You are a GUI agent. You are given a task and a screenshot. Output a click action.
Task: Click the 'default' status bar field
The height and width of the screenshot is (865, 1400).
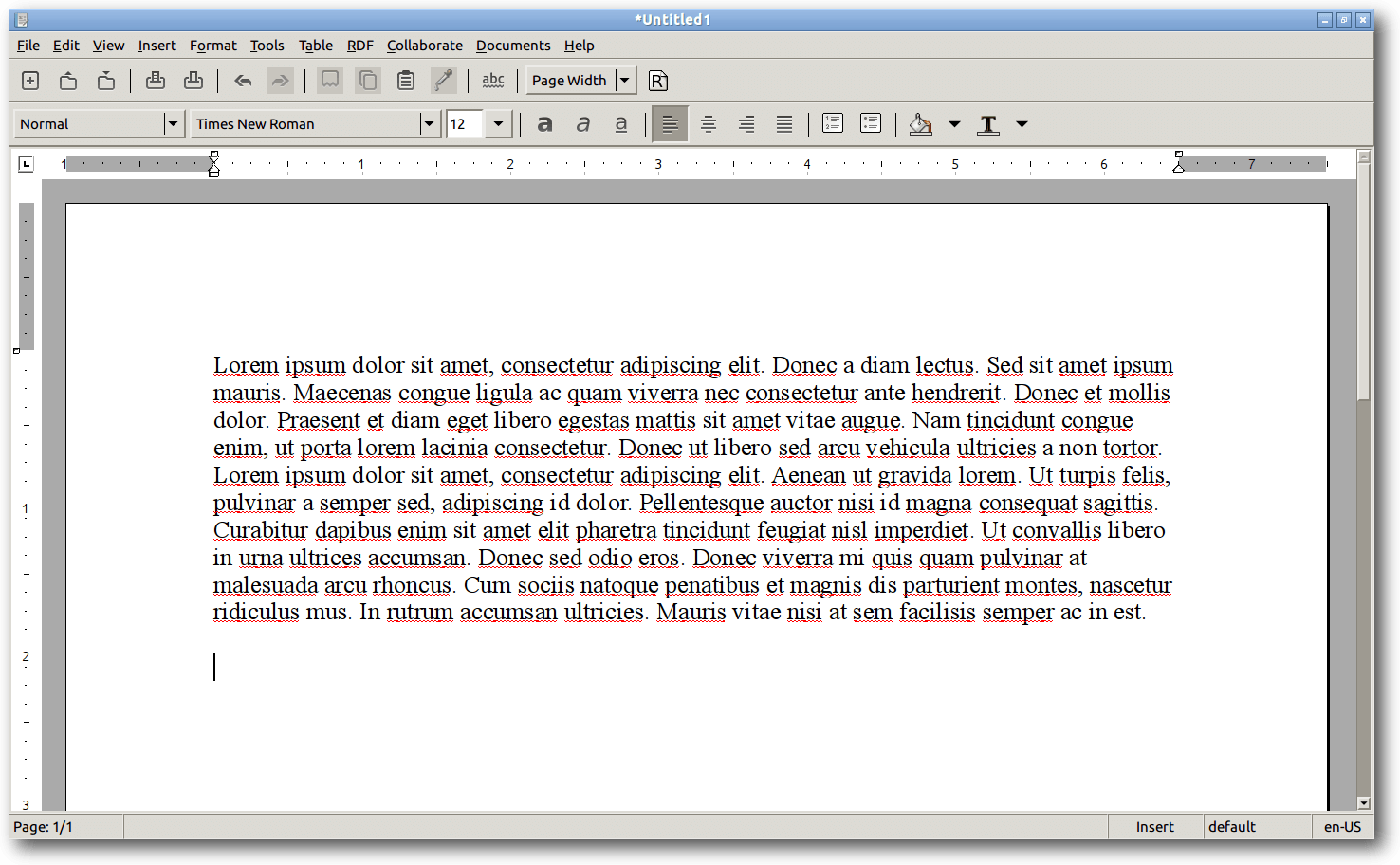click(x=1258, y=827)
